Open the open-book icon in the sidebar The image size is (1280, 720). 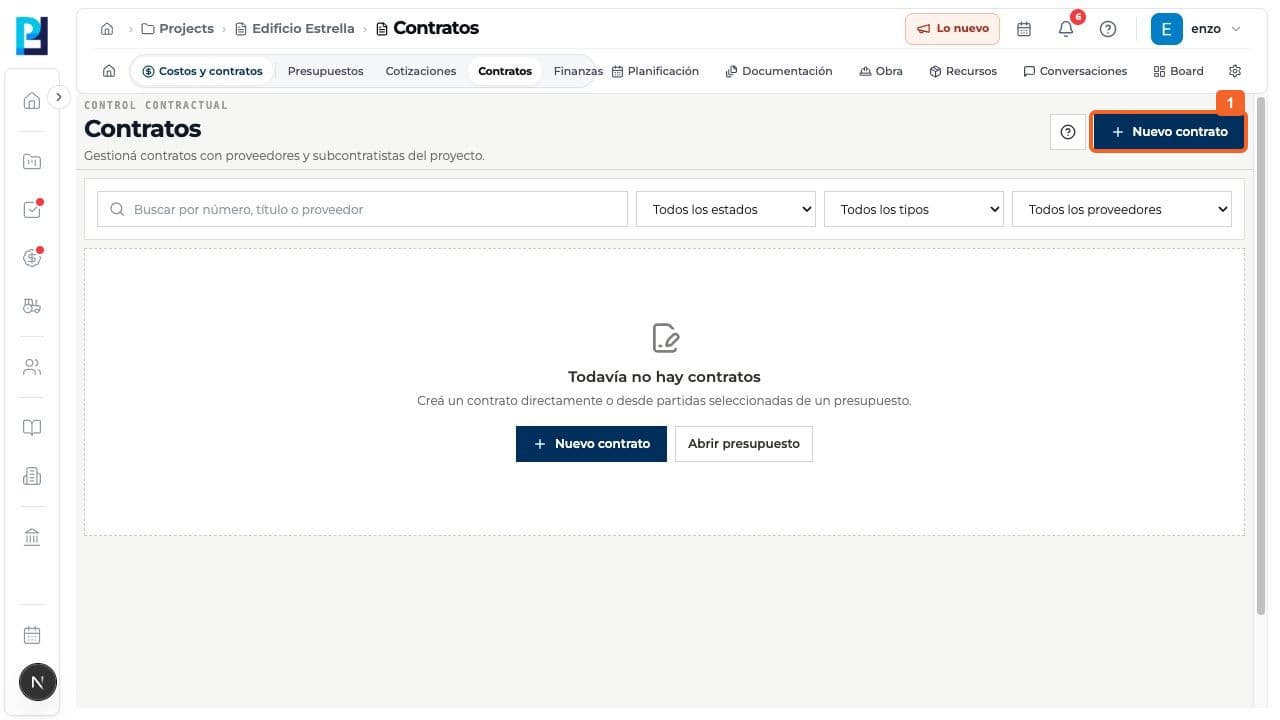[32, 428]
